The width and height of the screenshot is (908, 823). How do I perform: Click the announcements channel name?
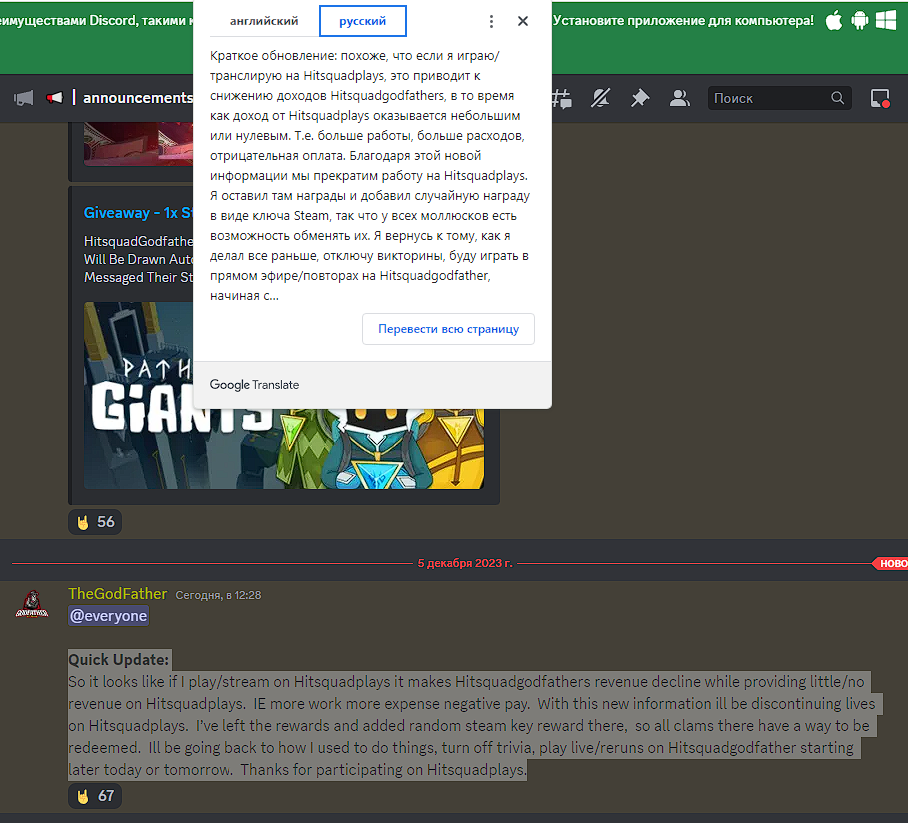[x=137, y=98]
